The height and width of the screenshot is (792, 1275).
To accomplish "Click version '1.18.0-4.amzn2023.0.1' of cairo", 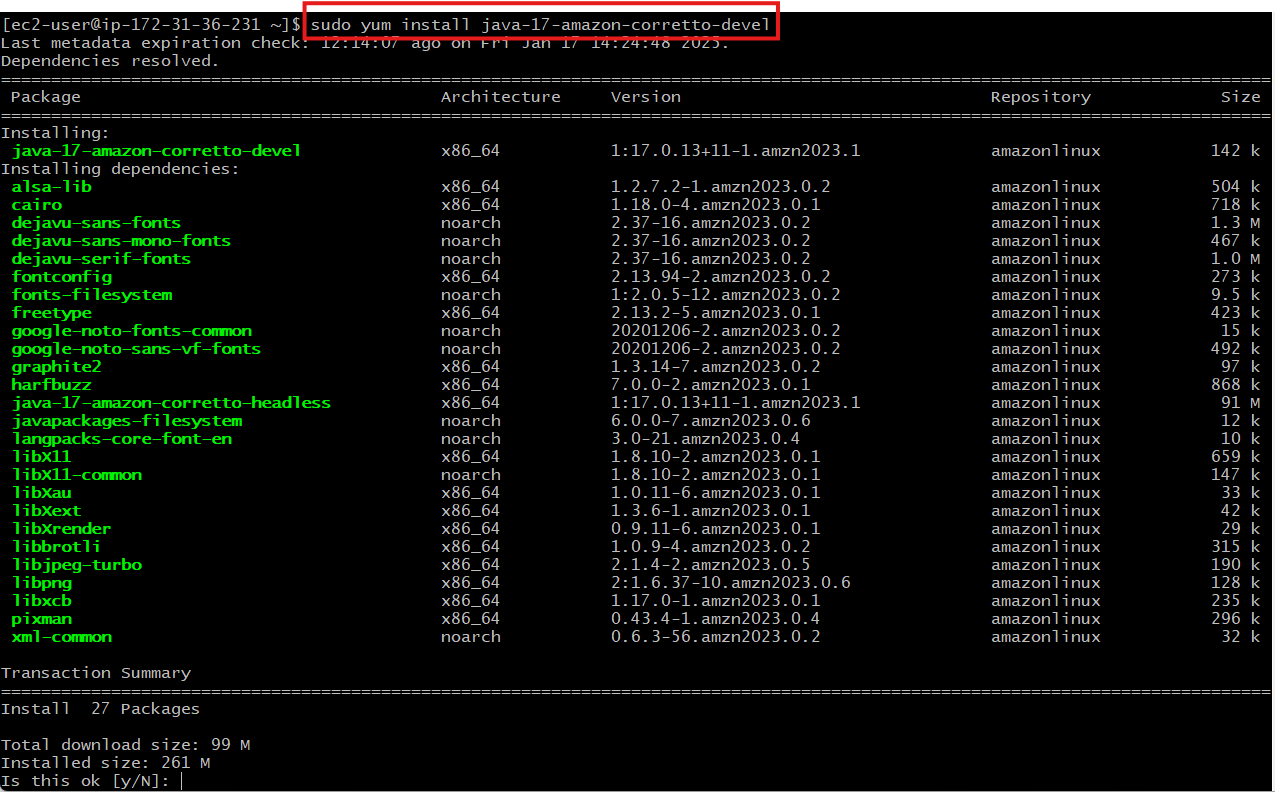I will click(x=716, y=205).
